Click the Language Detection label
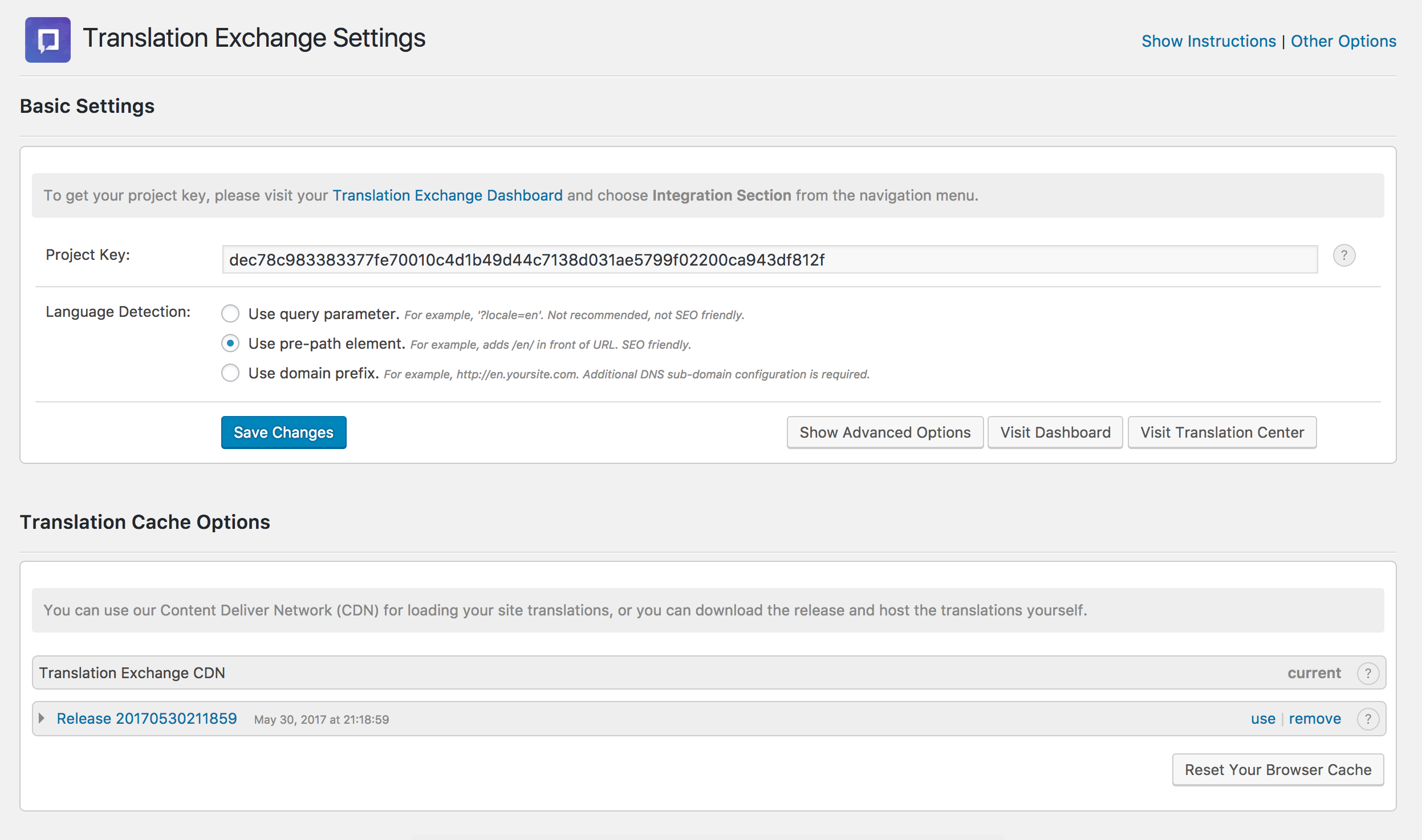 [x=118, y=312]
